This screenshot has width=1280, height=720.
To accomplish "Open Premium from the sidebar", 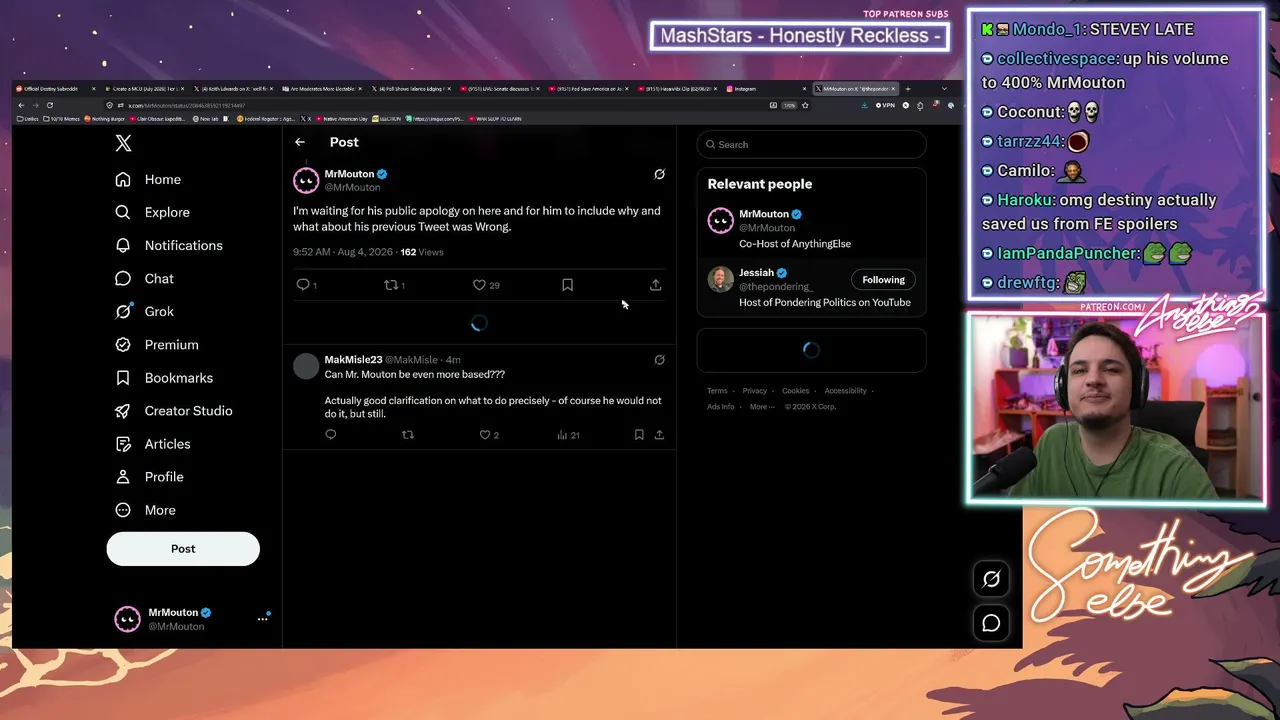I will [x=156, y=344].
